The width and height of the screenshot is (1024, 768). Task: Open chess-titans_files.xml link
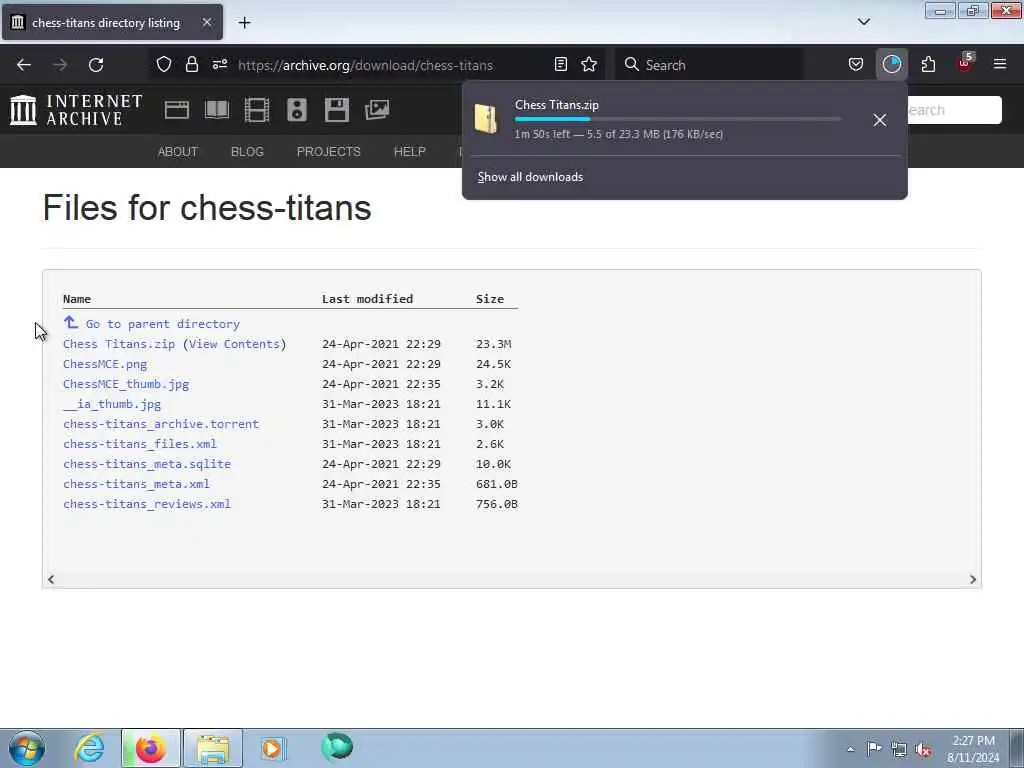pyautogui.click(x=140, y=444)
